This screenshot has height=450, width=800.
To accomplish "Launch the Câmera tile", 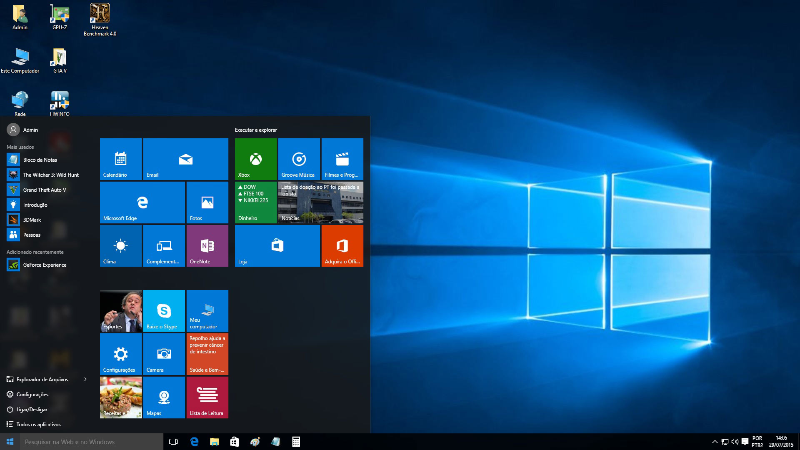I will (x=164, y=354).
